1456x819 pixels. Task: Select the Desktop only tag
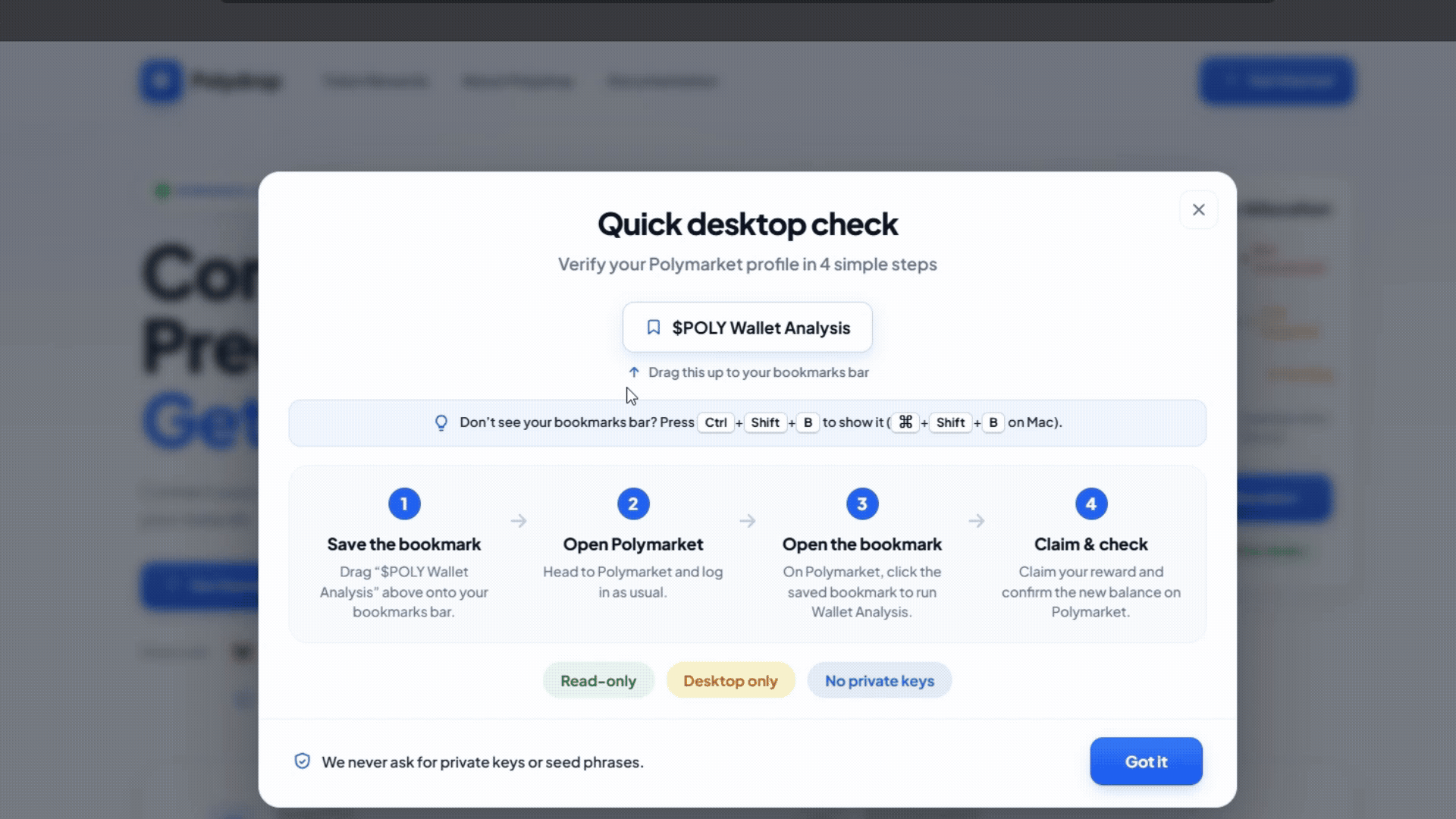pos(730,681)
